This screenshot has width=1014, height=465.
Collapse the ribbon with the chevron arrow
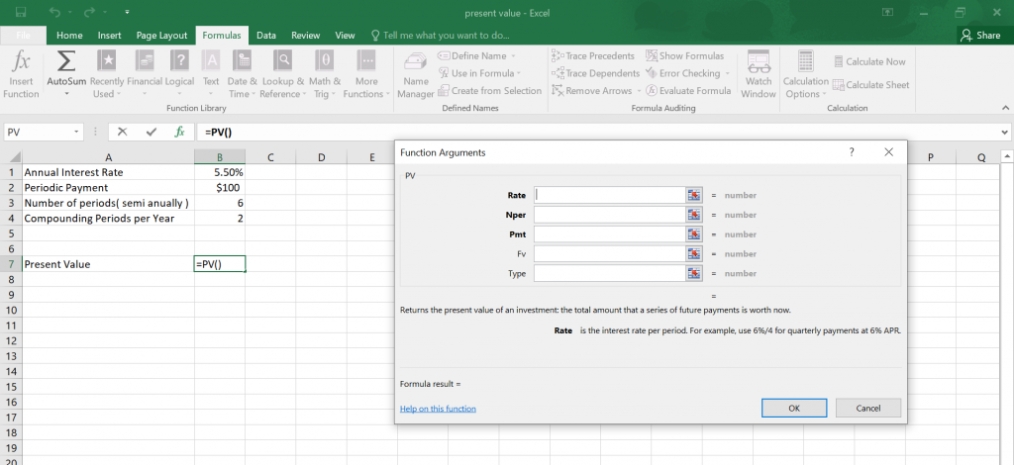pyautogui.click(x=1005, y=108)
